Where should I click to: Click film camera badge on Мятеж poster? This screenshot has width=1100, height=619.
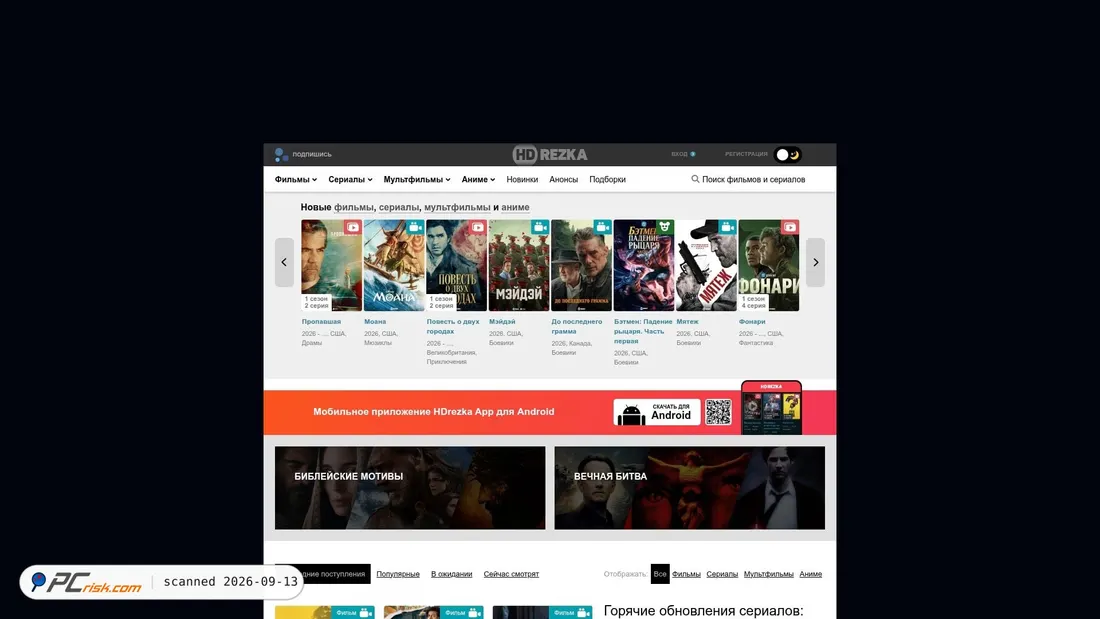tap(727, 227)
